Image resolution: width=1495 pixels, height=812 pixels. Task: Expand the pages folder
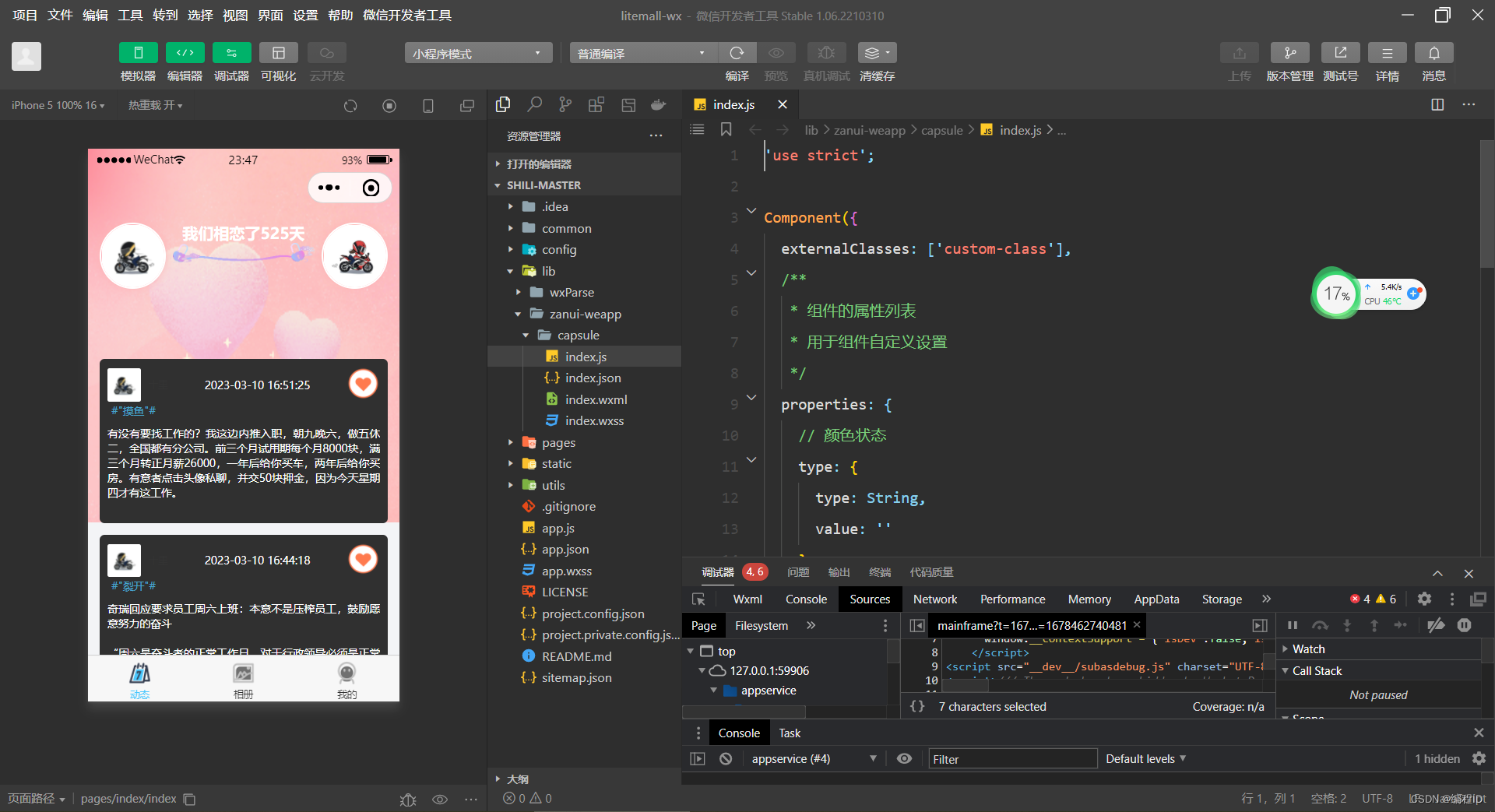pyautogui.click(x=584, y=442)
